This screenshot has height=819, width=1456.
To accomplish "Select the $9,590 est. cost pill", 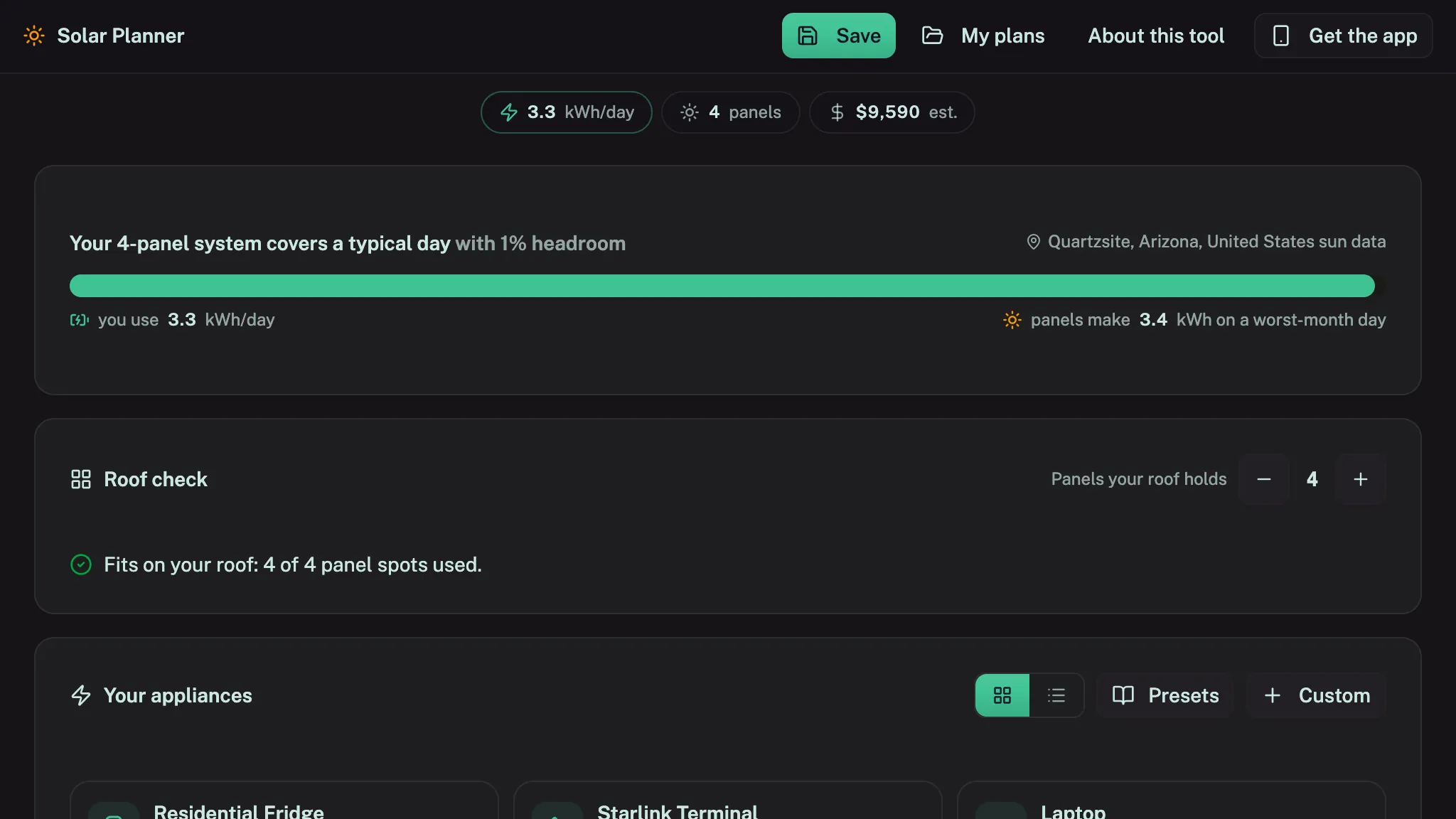I will pos(892,112).
